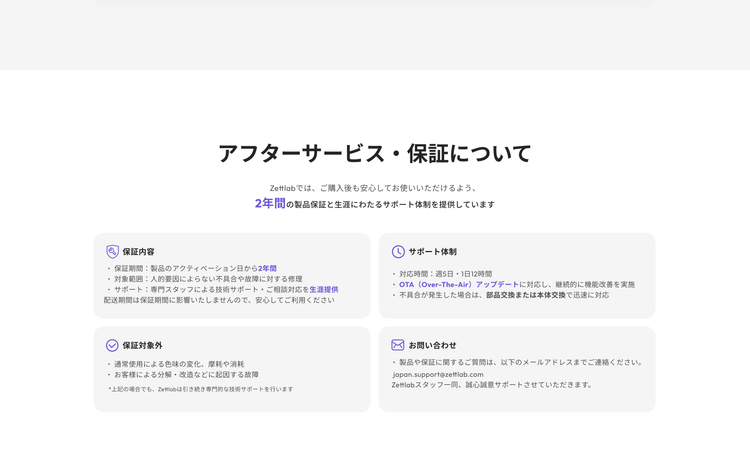
Task: Click the envelope icon beside お問い合わせ
Action: 398,345
